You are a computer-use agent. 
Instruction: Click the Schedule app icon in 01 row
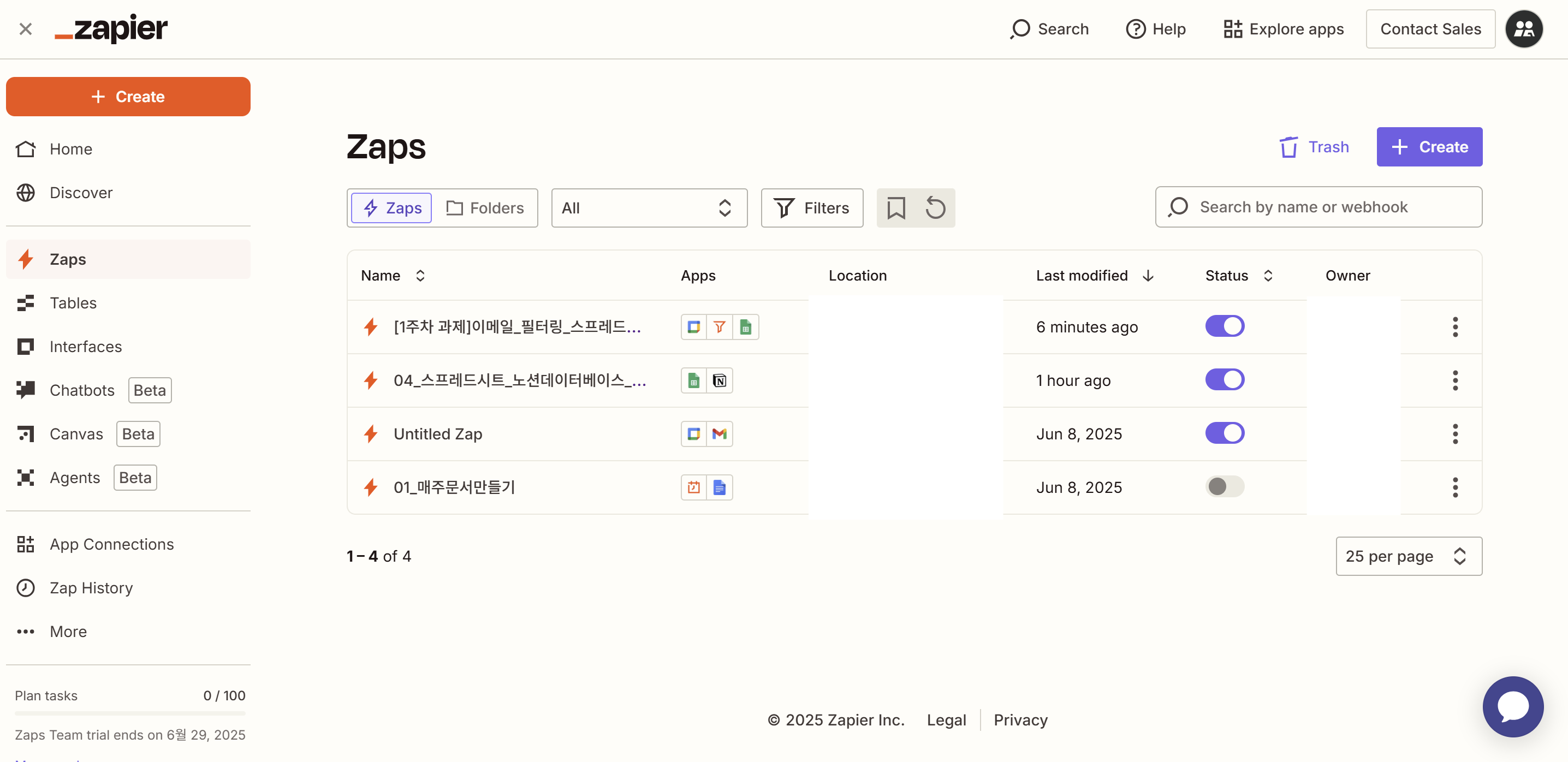(693, 487)
